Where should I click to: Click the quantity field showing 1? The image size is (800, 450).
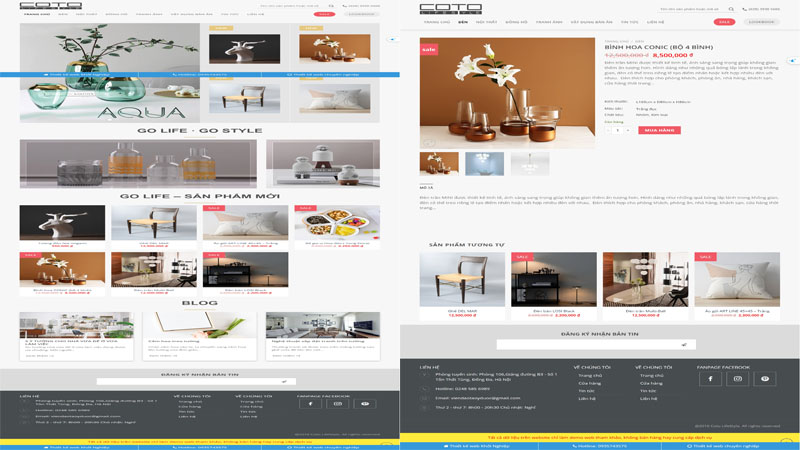coord(618,130)
